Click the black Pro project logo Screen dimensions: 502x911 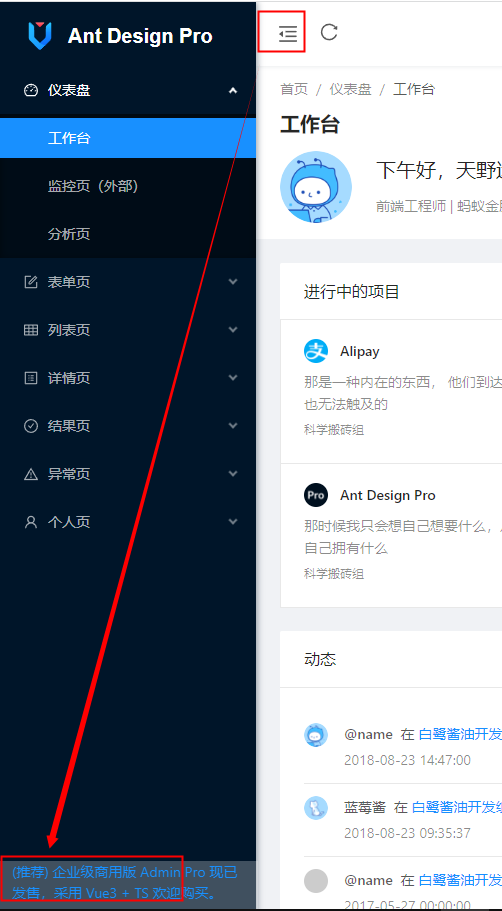coord(316,495)
